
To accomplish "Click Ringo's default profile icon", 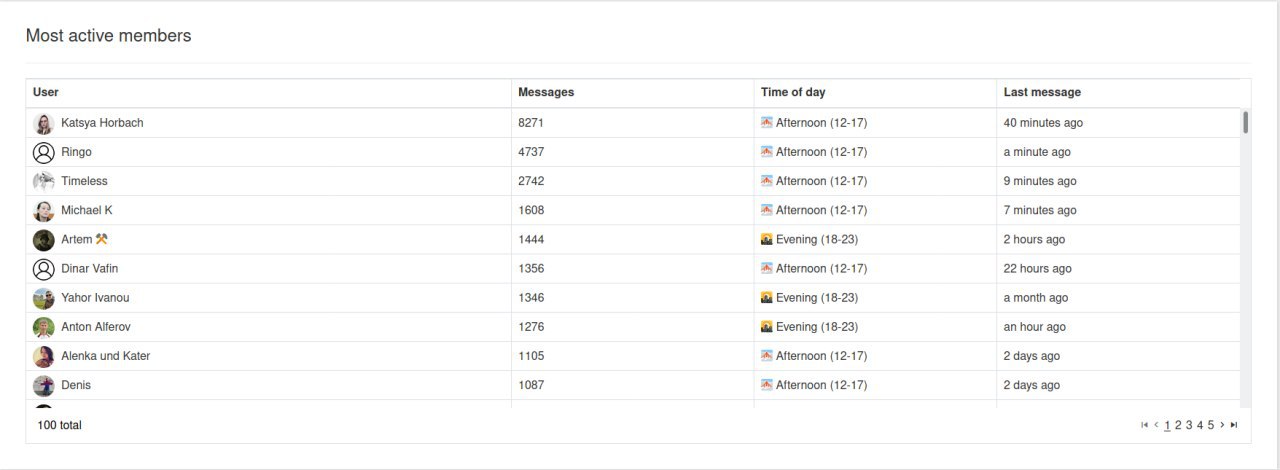I will 44,153.
